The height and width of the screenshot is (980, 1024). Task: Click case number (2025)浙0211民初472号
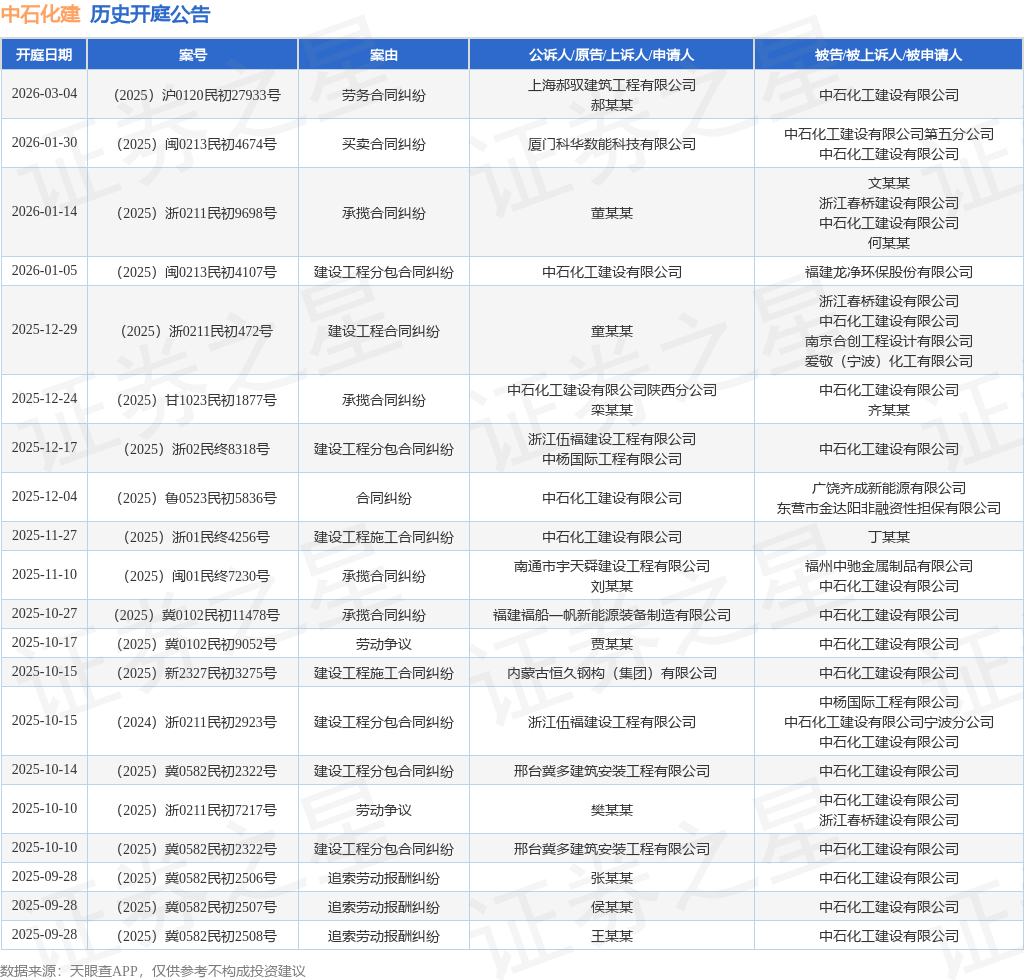[197, 331]
